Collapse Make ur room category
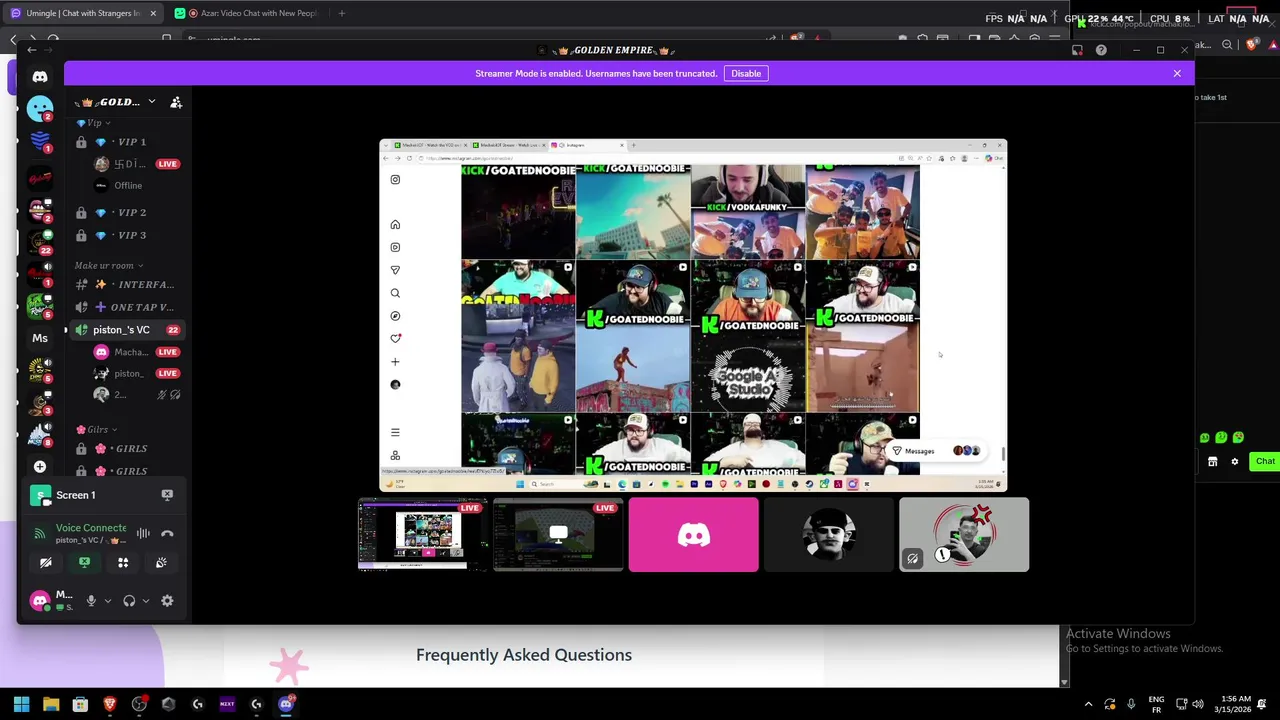1280x720 pixels. tap(108, 266)
